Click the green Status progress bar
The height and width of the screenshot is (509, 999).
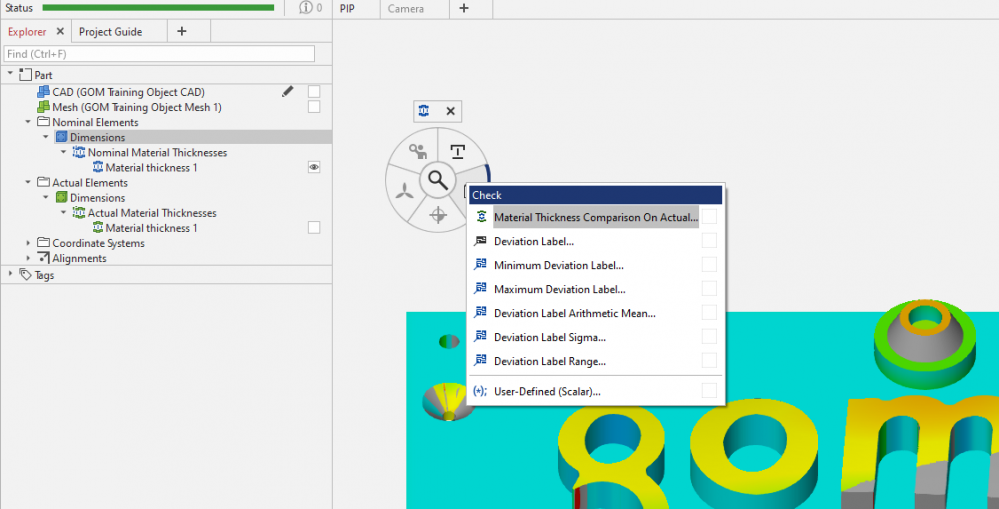[158, 8]
